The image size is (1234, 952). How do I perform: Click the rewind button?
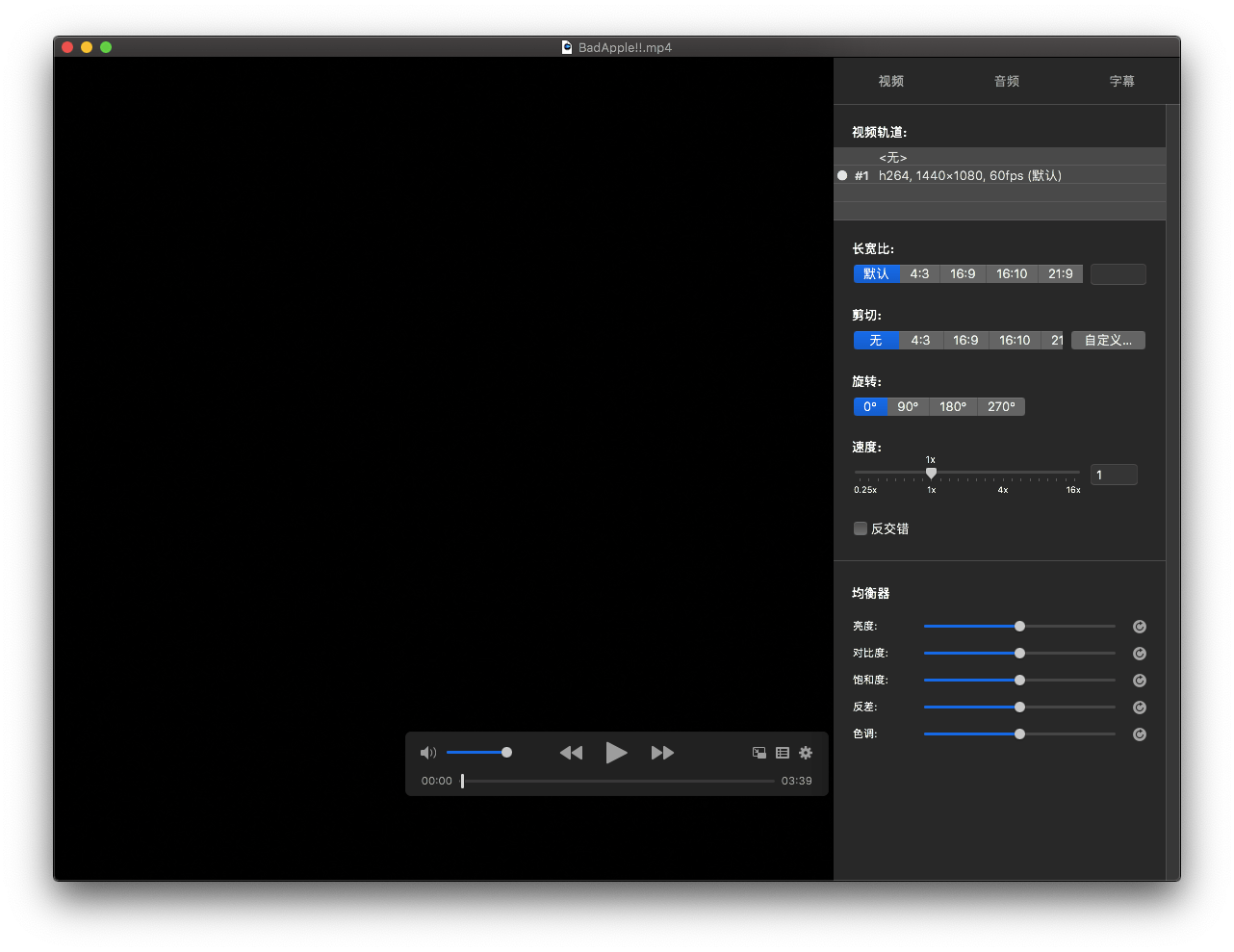coord(571,753)
